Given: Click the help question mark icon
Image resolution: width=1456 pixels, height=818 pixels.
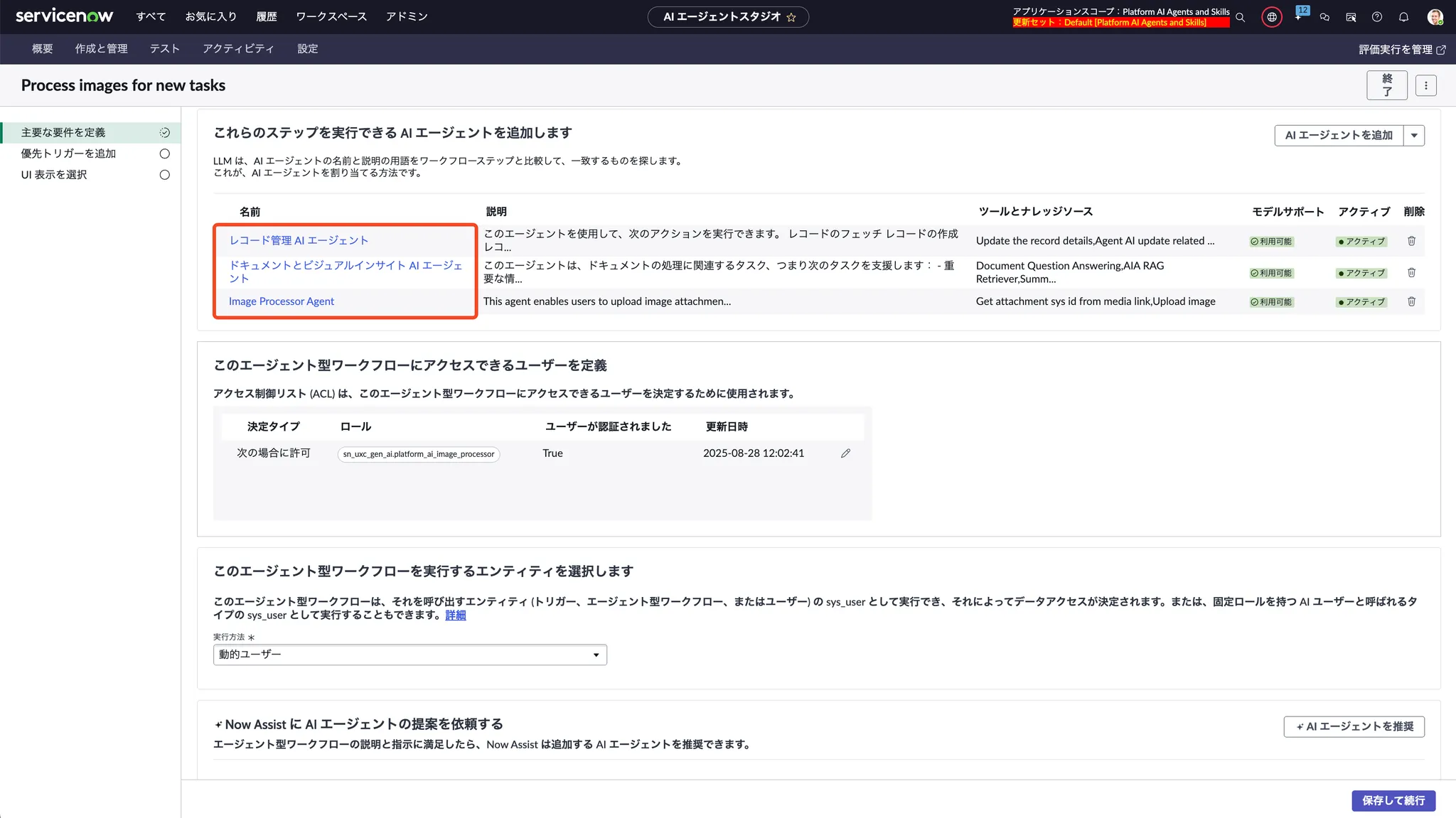Looking at the screenshot, I should point(1377,17).
